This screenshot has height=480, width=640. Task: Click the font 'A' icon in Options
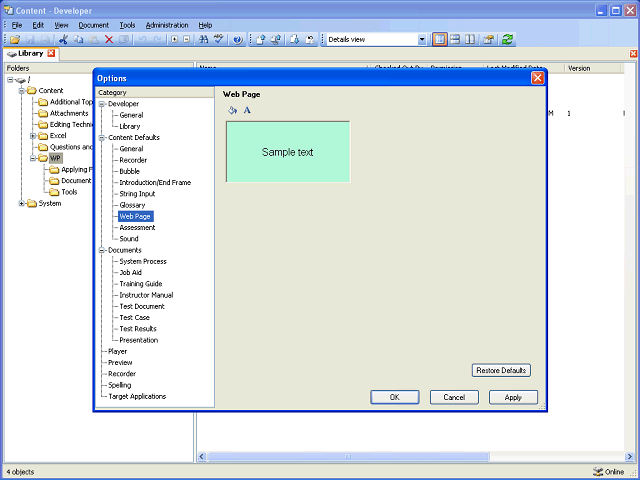coord(247,110)
